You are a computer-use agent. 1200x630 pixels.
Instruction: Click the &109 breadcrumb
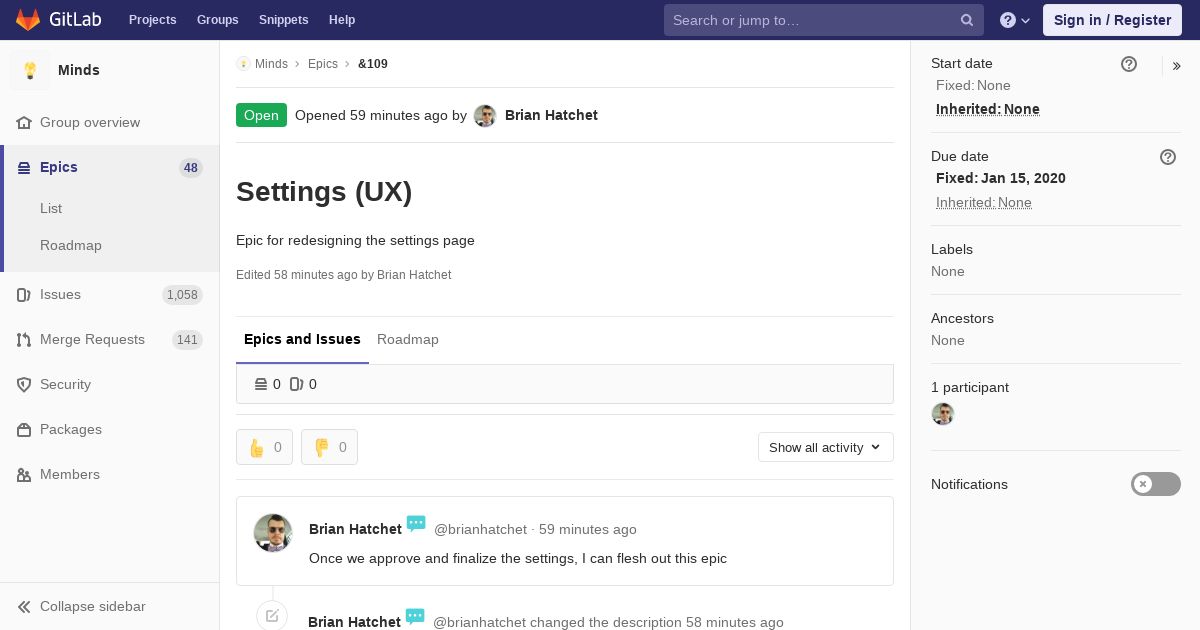[373, 64]
